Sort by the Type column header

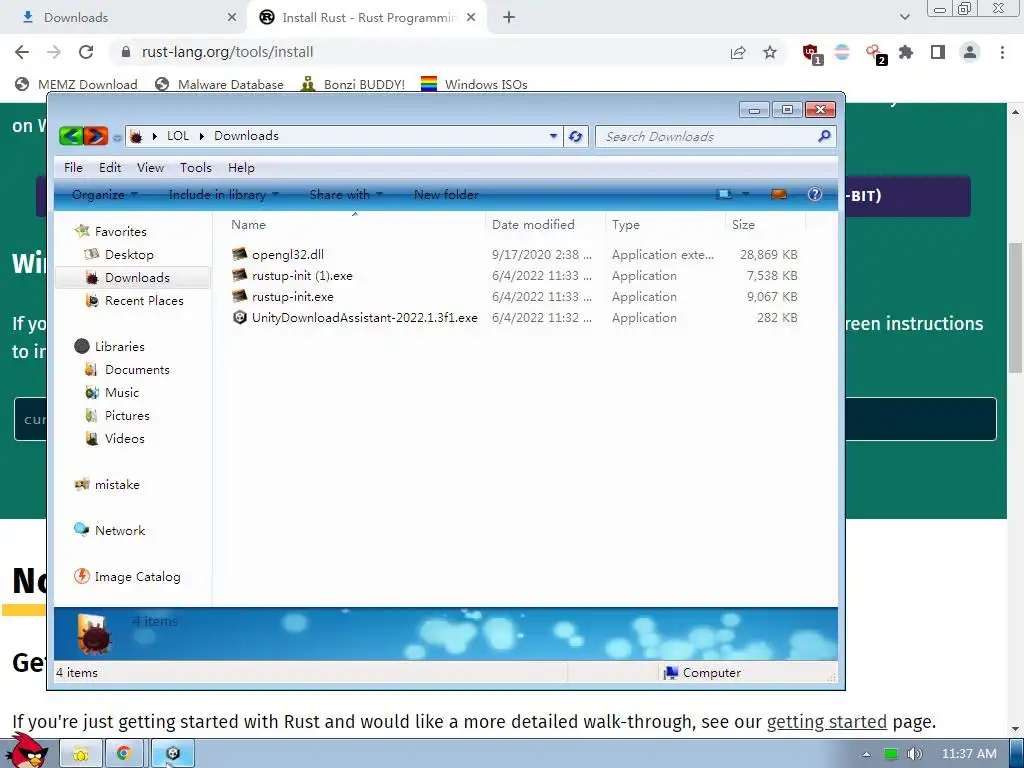pyautogui.click(x=626, y=225)
